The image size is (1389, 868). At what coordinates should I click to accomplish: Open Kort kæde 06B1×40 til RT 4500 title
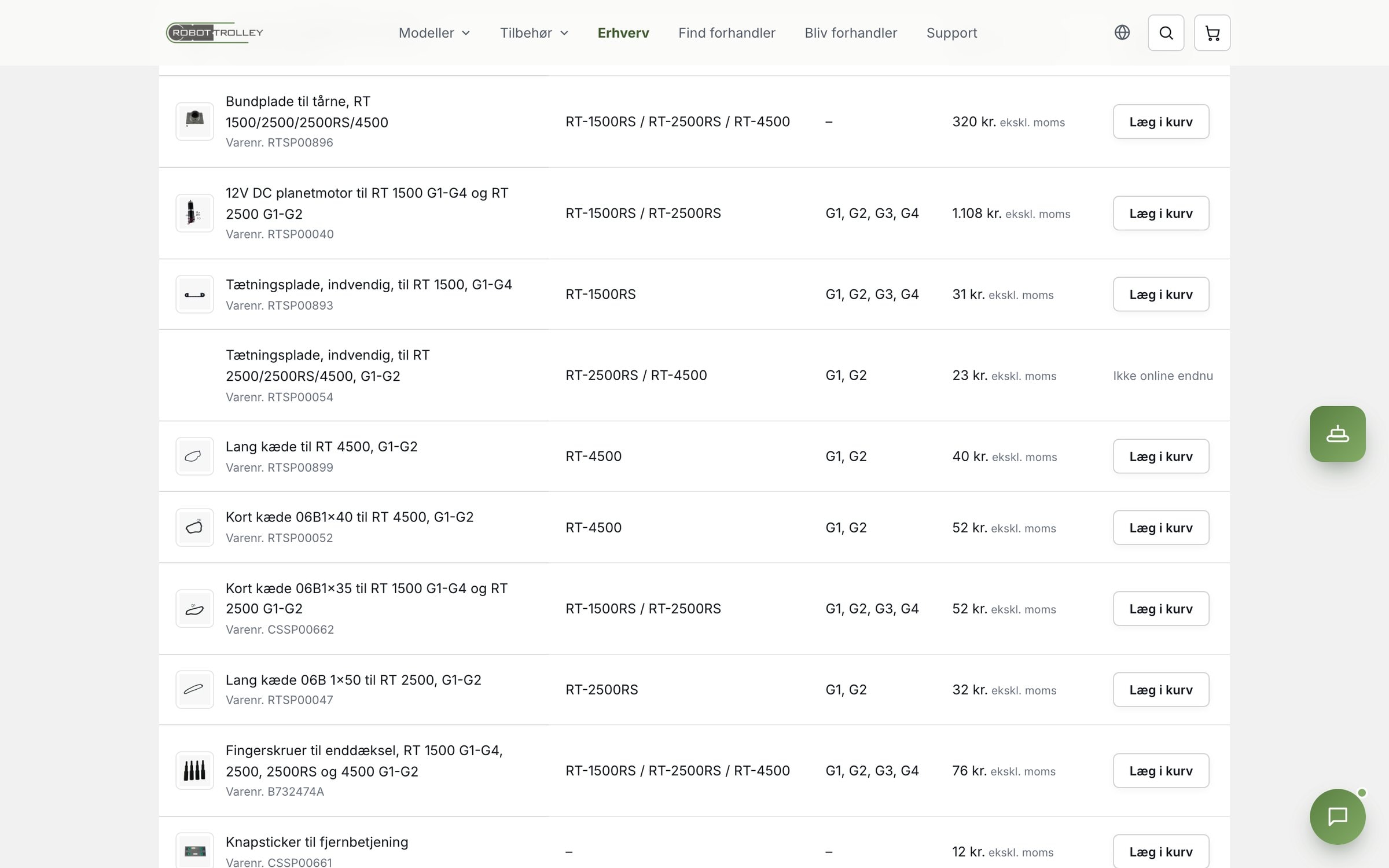point(350,517)
